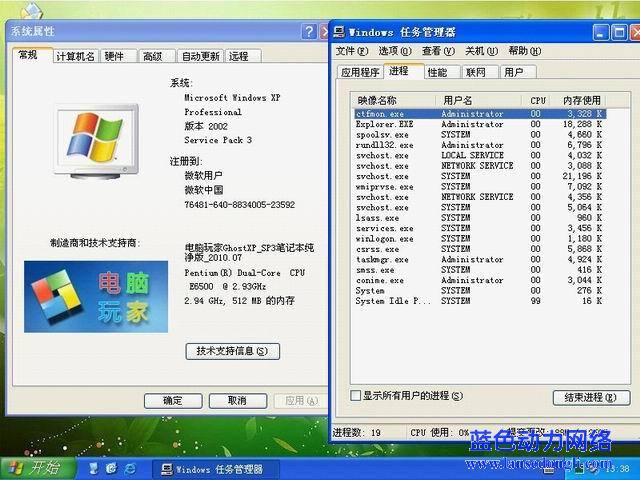Switch to the 应用程序 tab
Viewport: 640px width, 480px height.
pyautogui.click(x=360, y=72)
